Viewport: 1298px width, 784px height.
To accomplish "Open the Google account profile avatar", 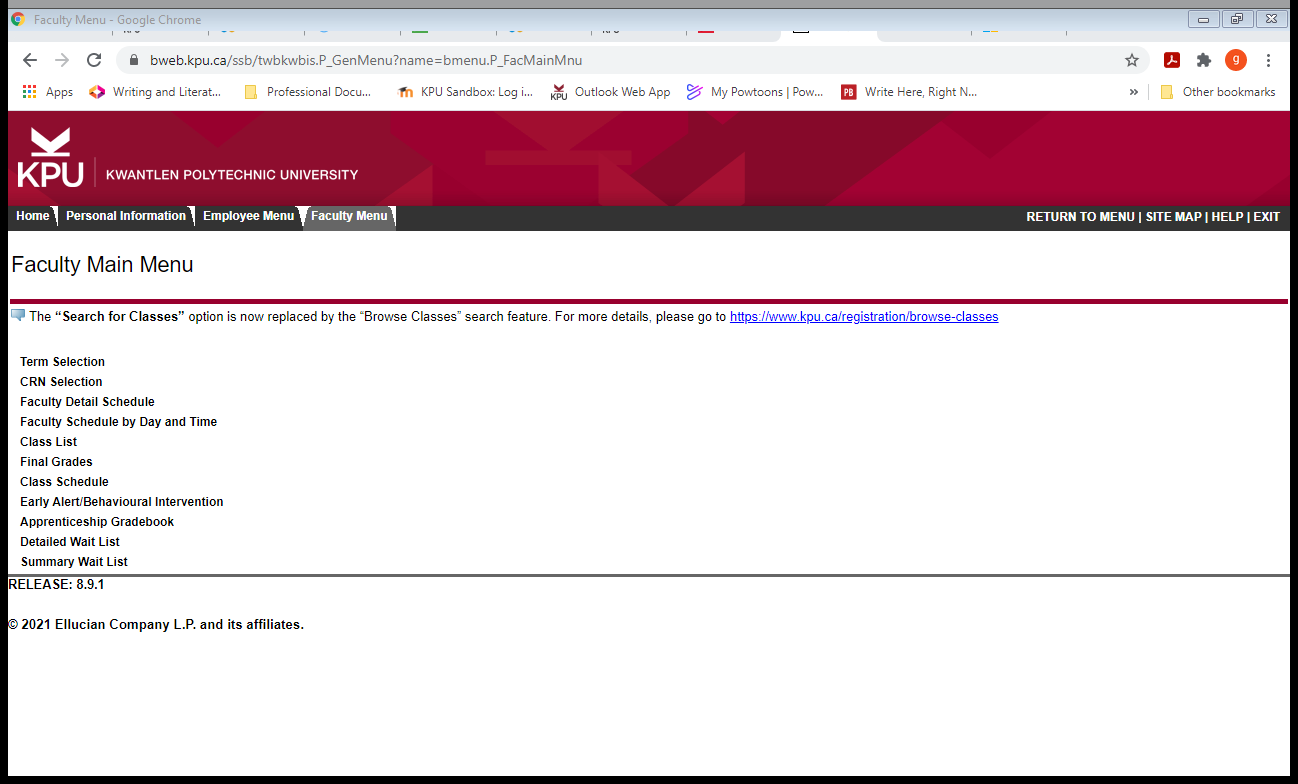I will [1236, 60].
